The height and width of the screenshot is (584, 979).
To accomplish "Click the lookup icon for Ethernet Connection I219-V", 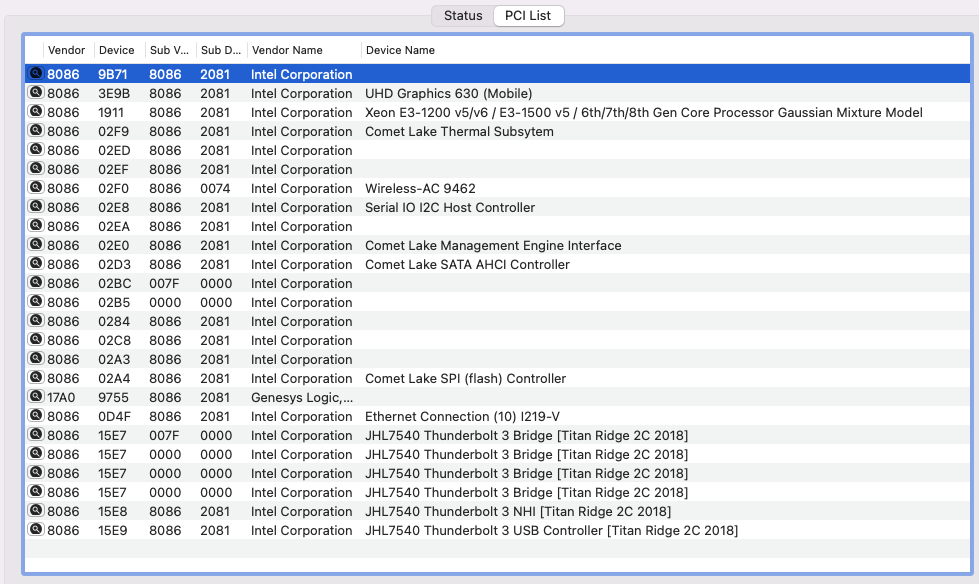I will click(36, 416).
